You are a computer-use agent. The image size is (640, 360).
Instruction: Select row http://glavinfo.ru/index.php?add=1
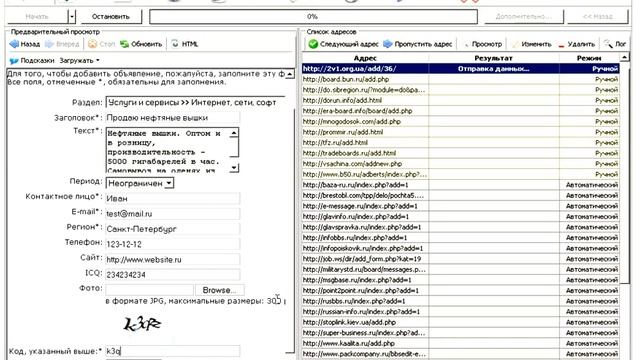pyautogui.click(x=461, y=217)
